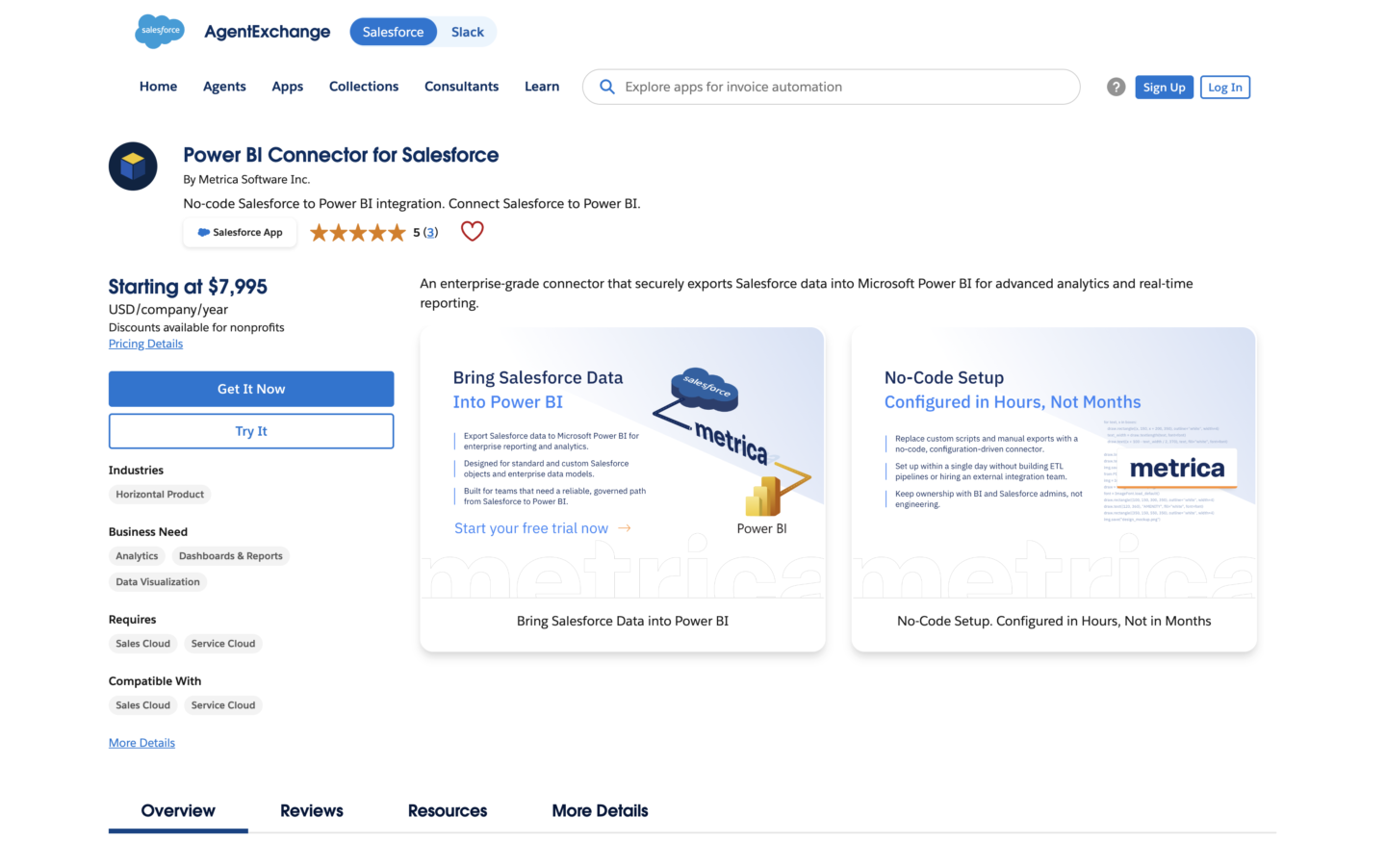The width and height of the screenshot is (1386, 868).
Task: Select the Horizontal Product industry tag
Action: [x=160, y=495]
